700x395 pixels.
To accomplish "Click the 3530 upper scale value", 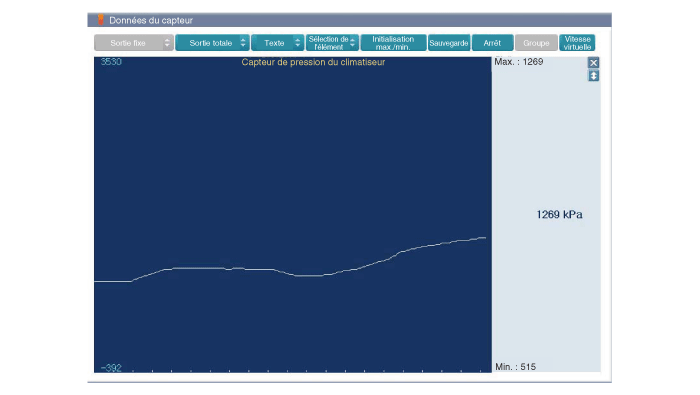I will 111,62.
